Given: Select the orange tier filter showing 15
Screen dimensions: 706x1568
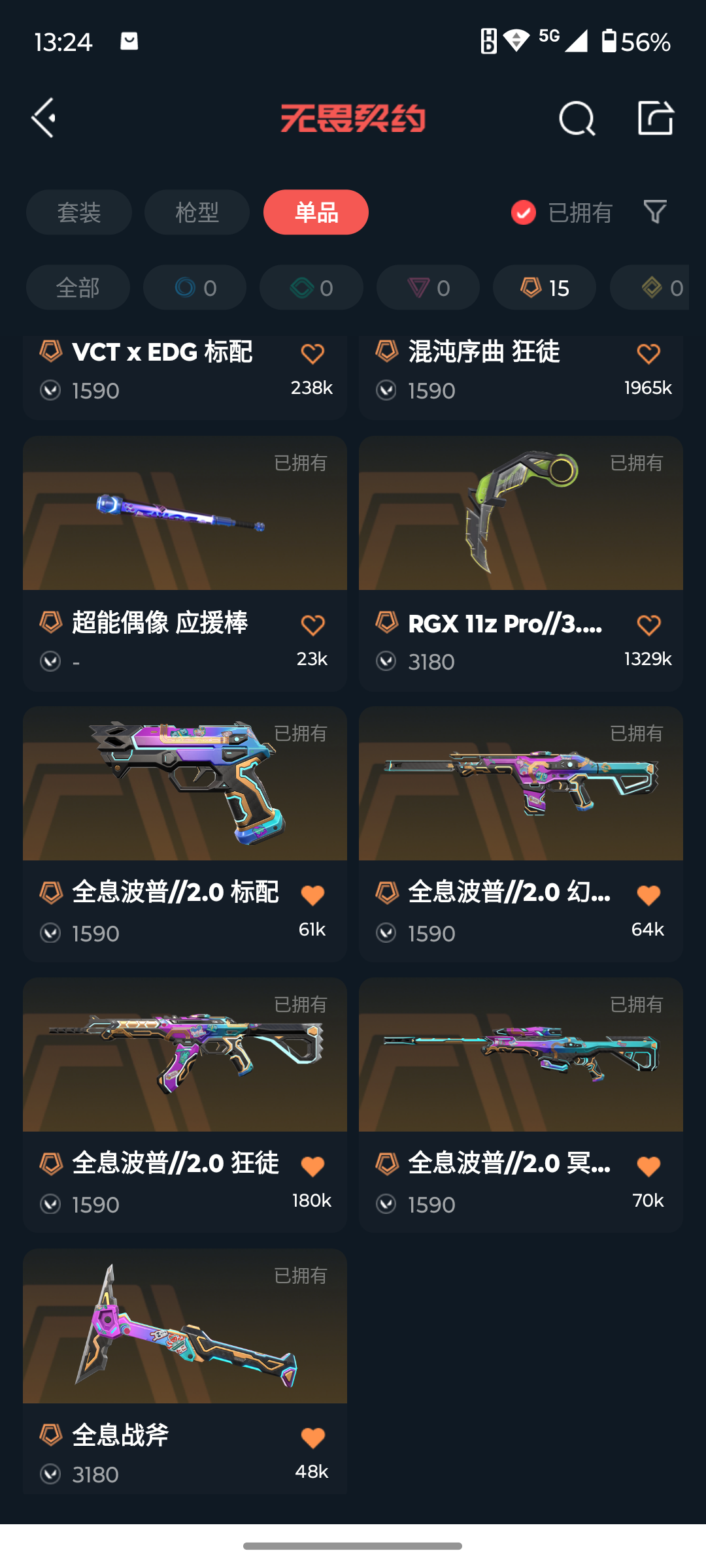Looking at the screenshot, I should point(545,287).
